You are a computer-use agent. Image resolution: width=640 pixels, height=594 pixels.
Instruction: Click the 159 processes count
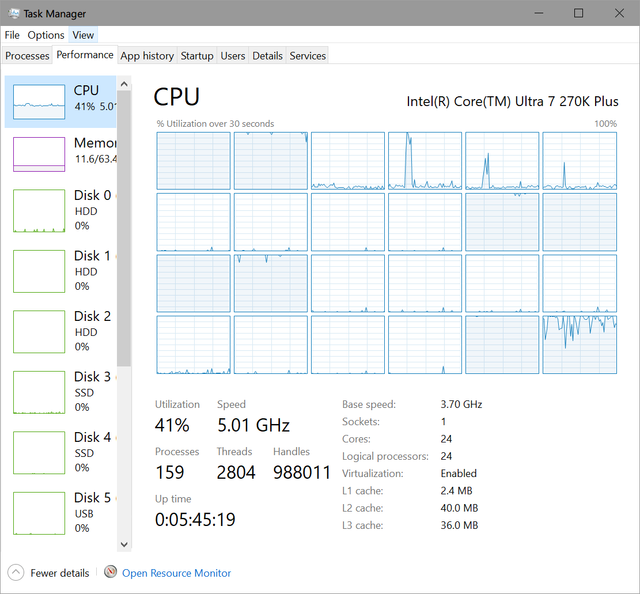click(x=169, y=472)
